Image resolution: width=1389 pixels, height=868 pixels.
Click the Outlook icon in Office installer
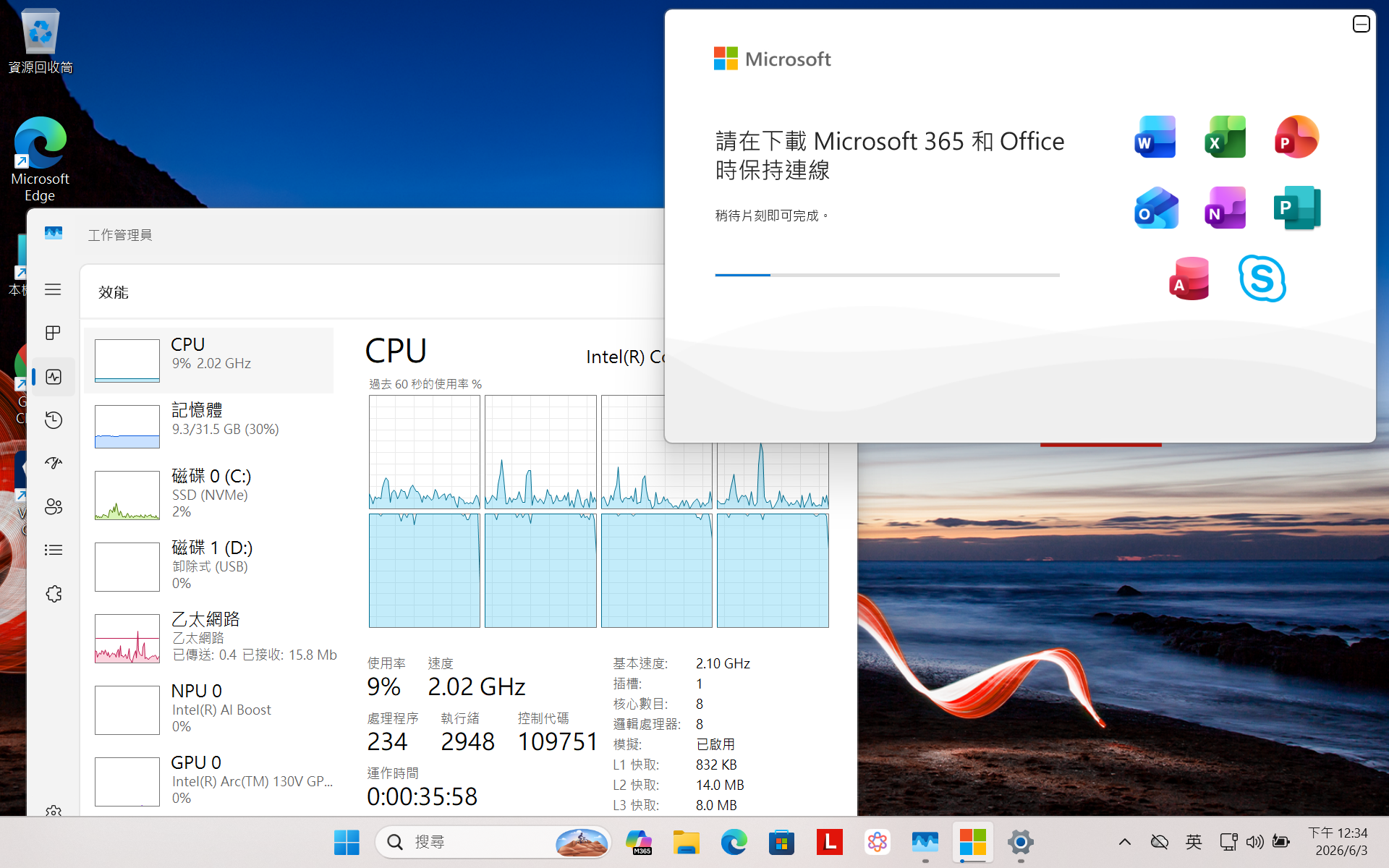(1156, 208)
